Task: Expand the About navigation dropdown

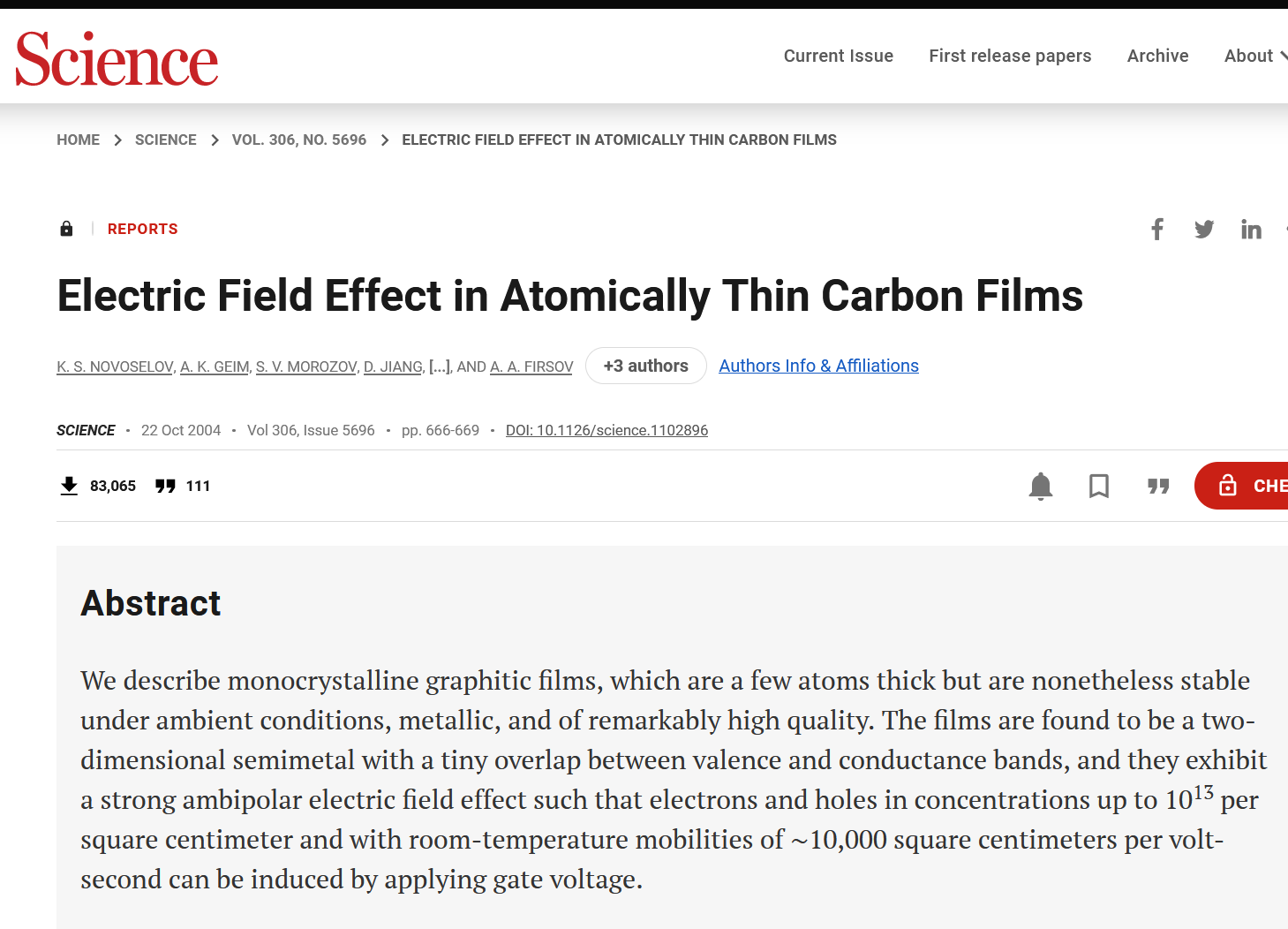Action: (x=1248, y=56)
